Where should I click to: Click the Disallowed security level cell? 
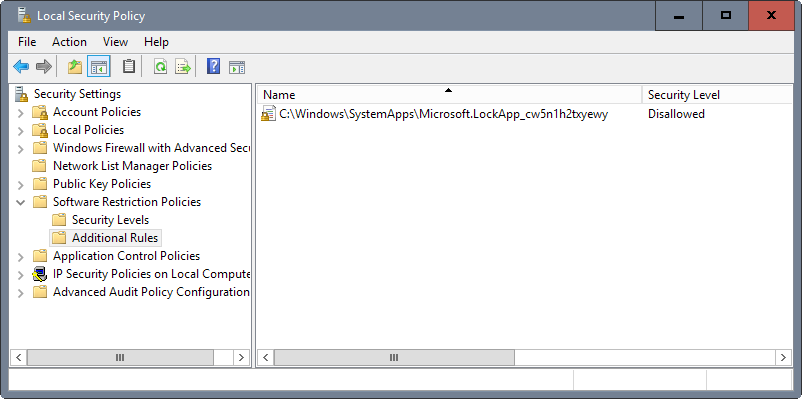pos(676,114)
